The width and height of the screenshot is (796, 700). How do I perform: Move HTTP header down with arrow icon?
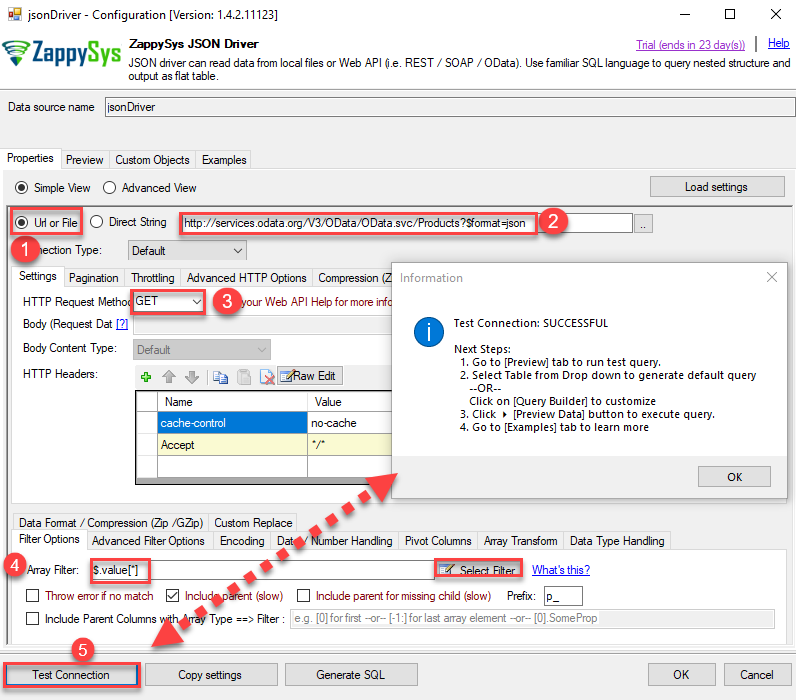192,377
